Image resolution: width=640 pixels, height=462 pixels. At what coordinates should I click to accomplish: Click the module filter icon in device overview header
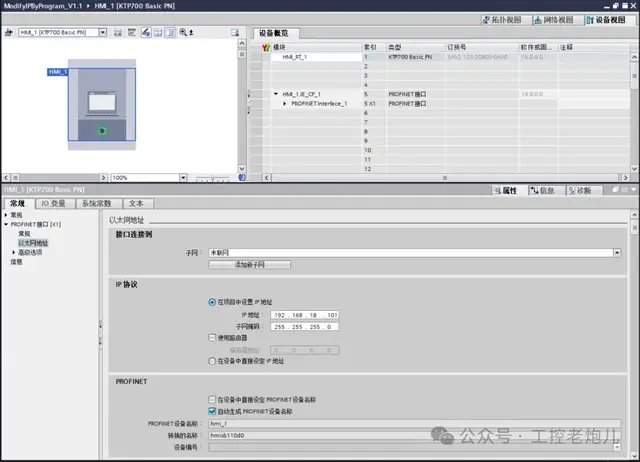click(266, 47)
